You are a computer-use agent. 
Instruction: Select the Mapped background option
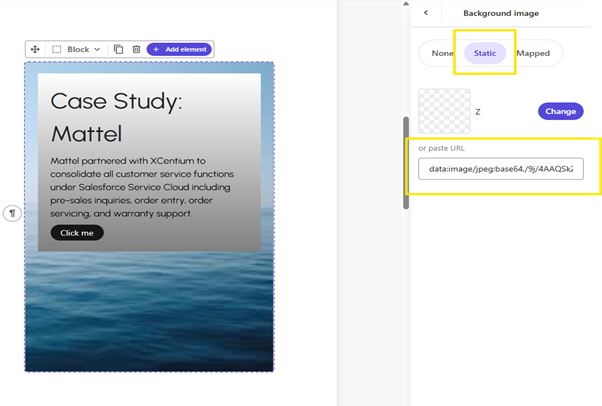(533, 53)
